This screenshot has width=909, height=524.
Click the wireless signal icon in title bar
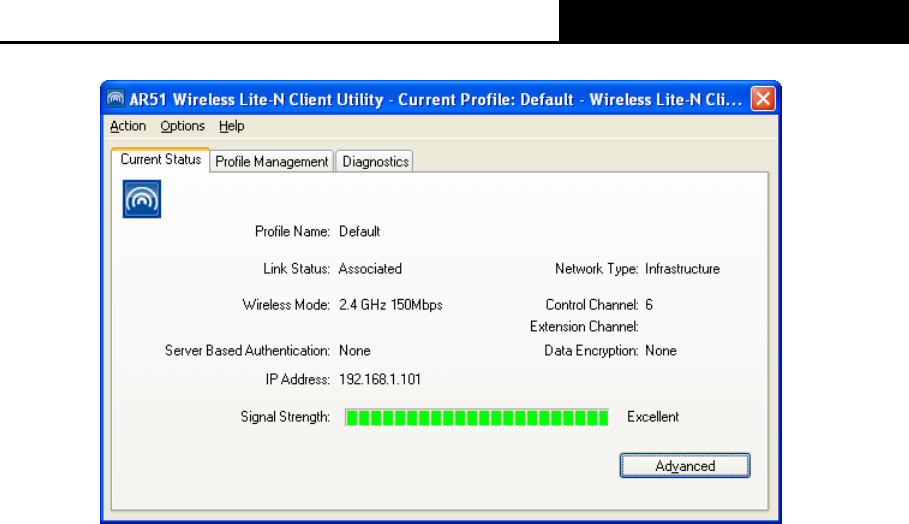pos(115,99)
